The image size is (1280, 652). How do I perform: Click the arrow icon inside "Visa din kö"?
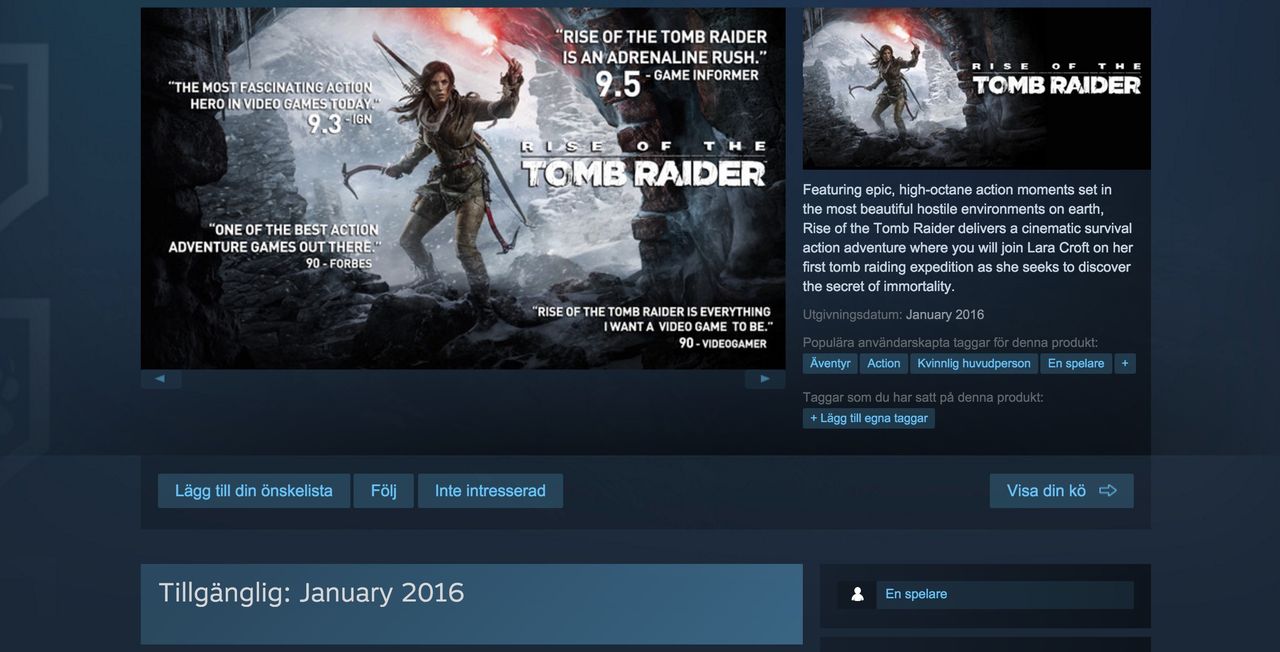point(1107,490)
